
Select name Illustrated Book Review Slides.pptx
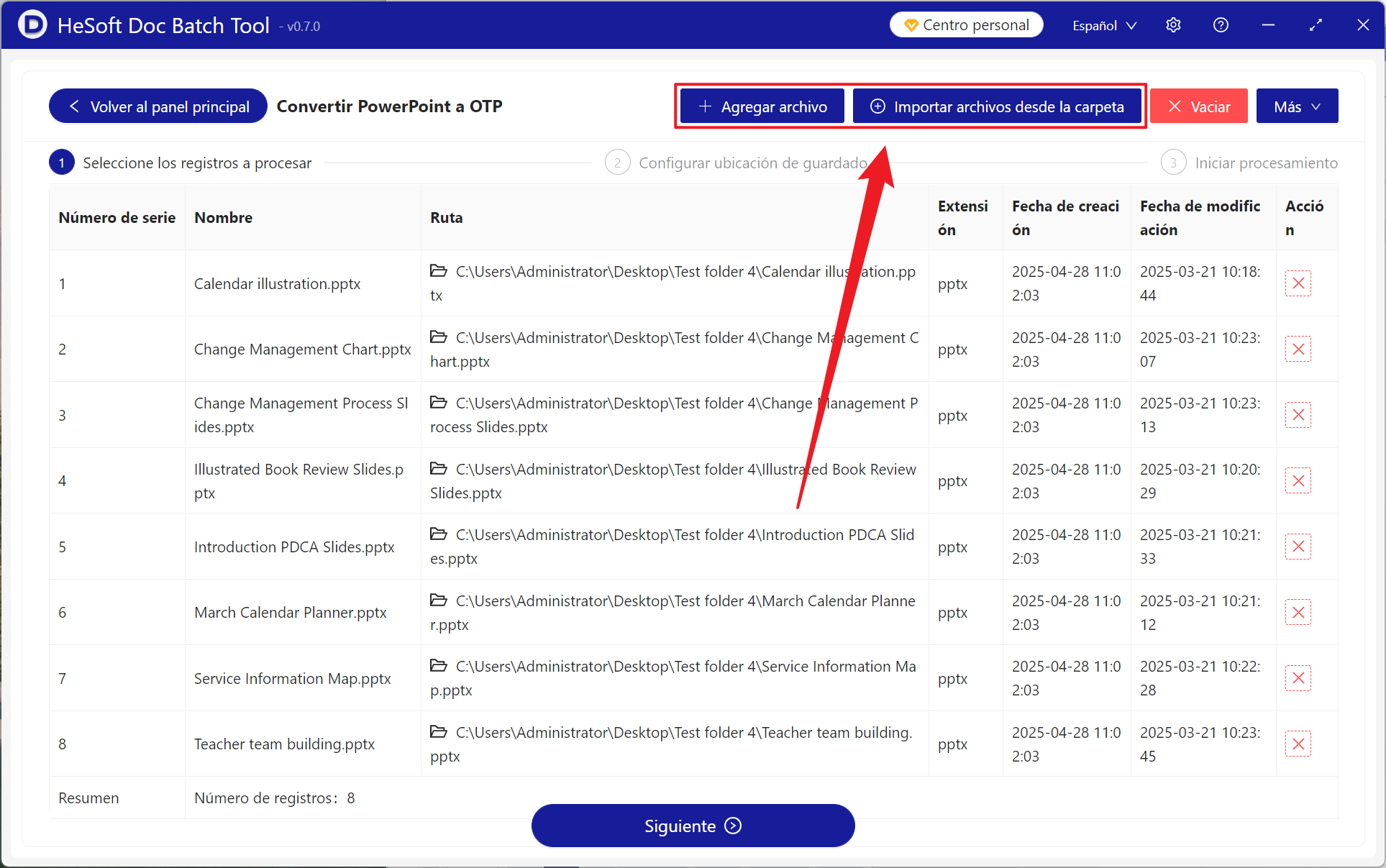pyautogui.click(x=298, y=481)
